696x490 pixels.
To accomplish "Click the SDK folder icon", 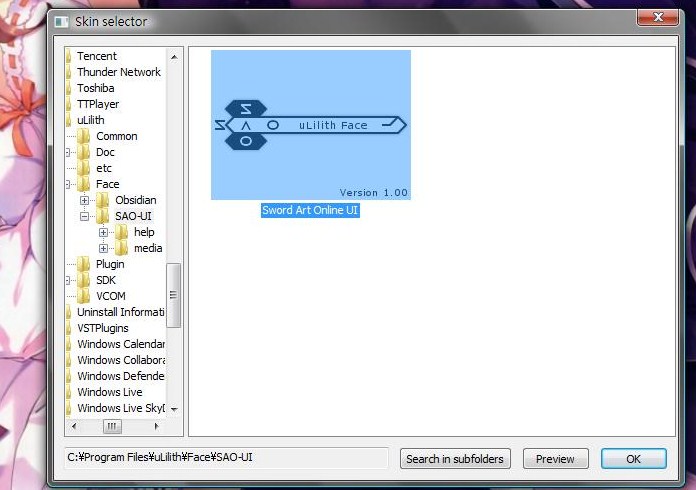I will [x=83, y=280].
